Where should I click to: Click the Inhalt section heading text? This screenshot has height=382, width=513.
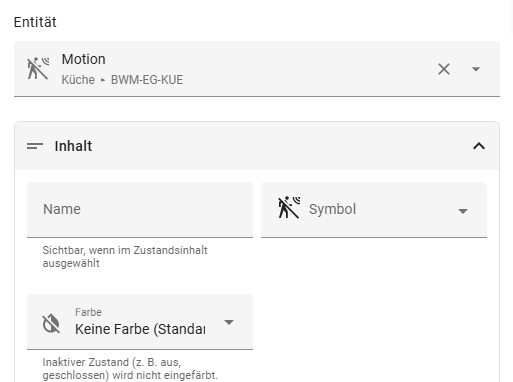pyautogui.click(x=73, y=146)
